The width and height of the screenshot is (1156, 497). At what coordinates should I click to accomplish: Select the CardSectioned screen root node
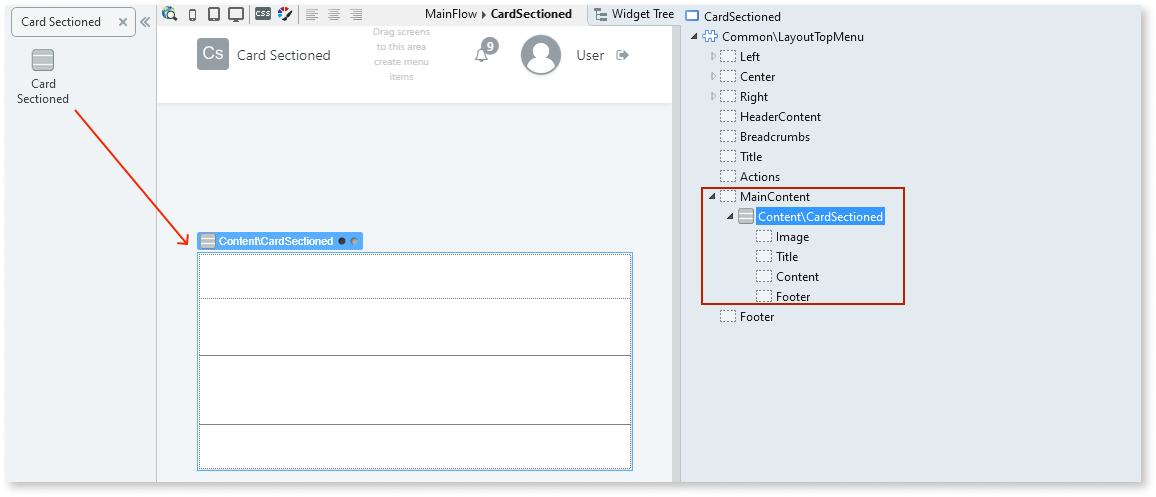[742, 16]
